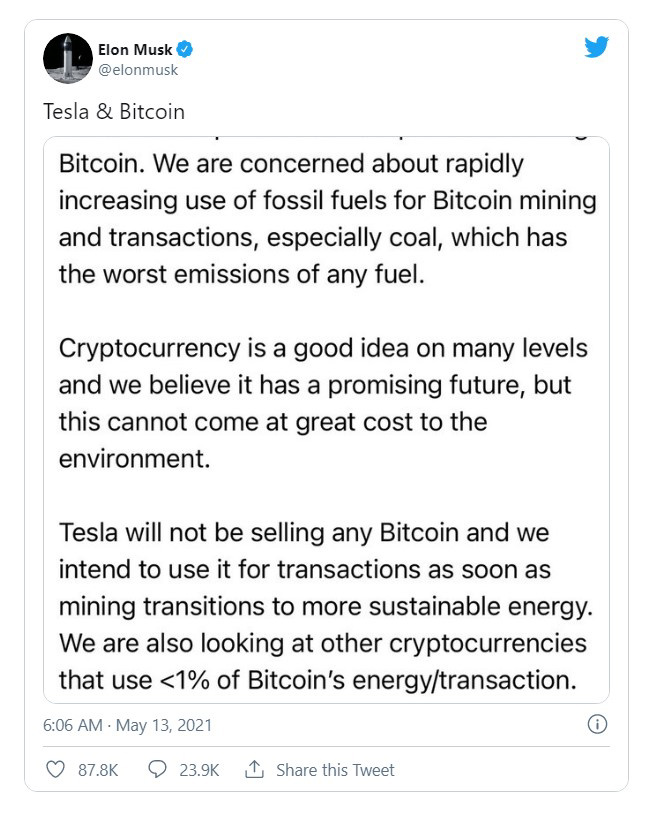Click the blue verified badge
This screenshot has height=814, width=650.
[185, 49]
